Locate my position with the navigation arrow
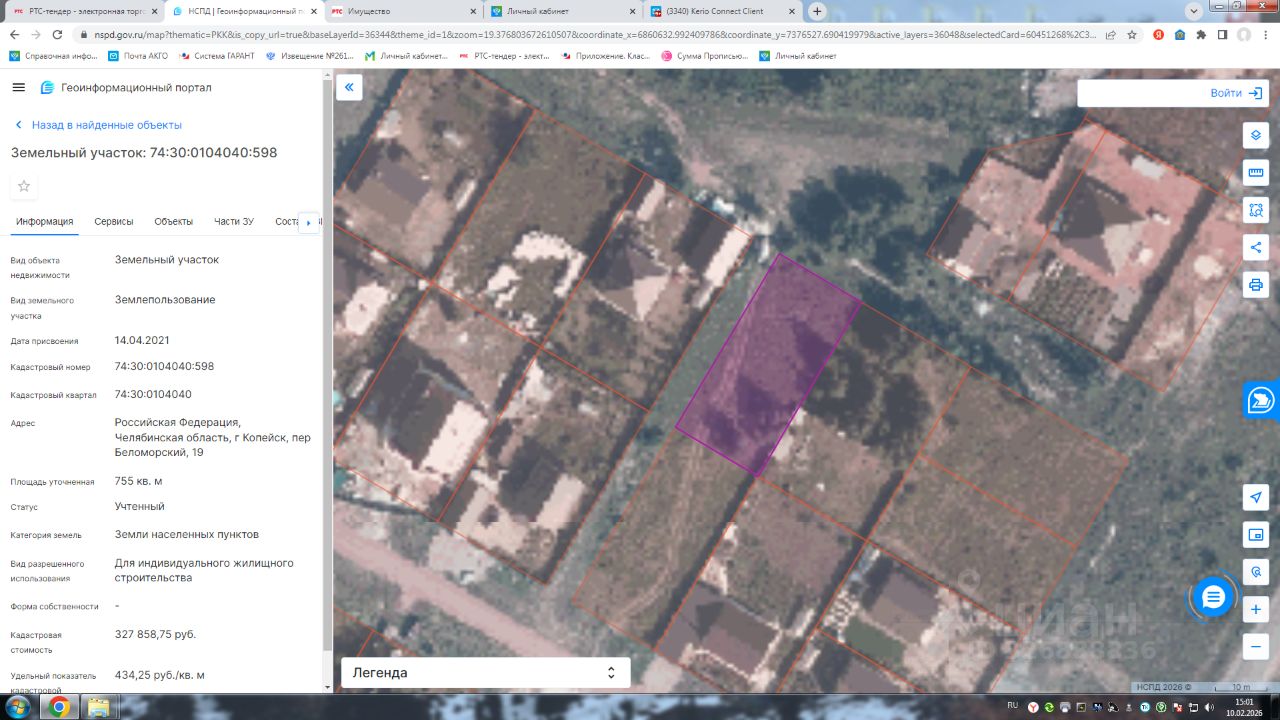 pyautogui.click(x=1256, y=497)
